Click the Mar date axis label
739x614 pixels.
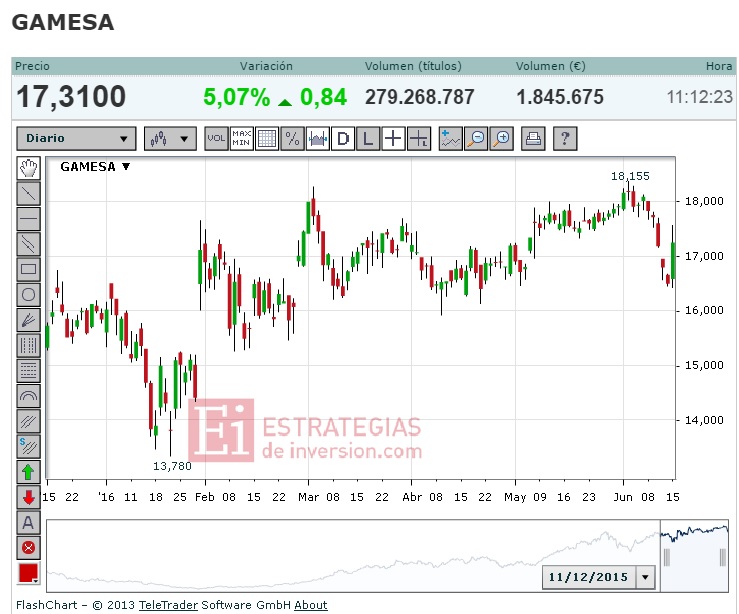(x=308, y=497)
